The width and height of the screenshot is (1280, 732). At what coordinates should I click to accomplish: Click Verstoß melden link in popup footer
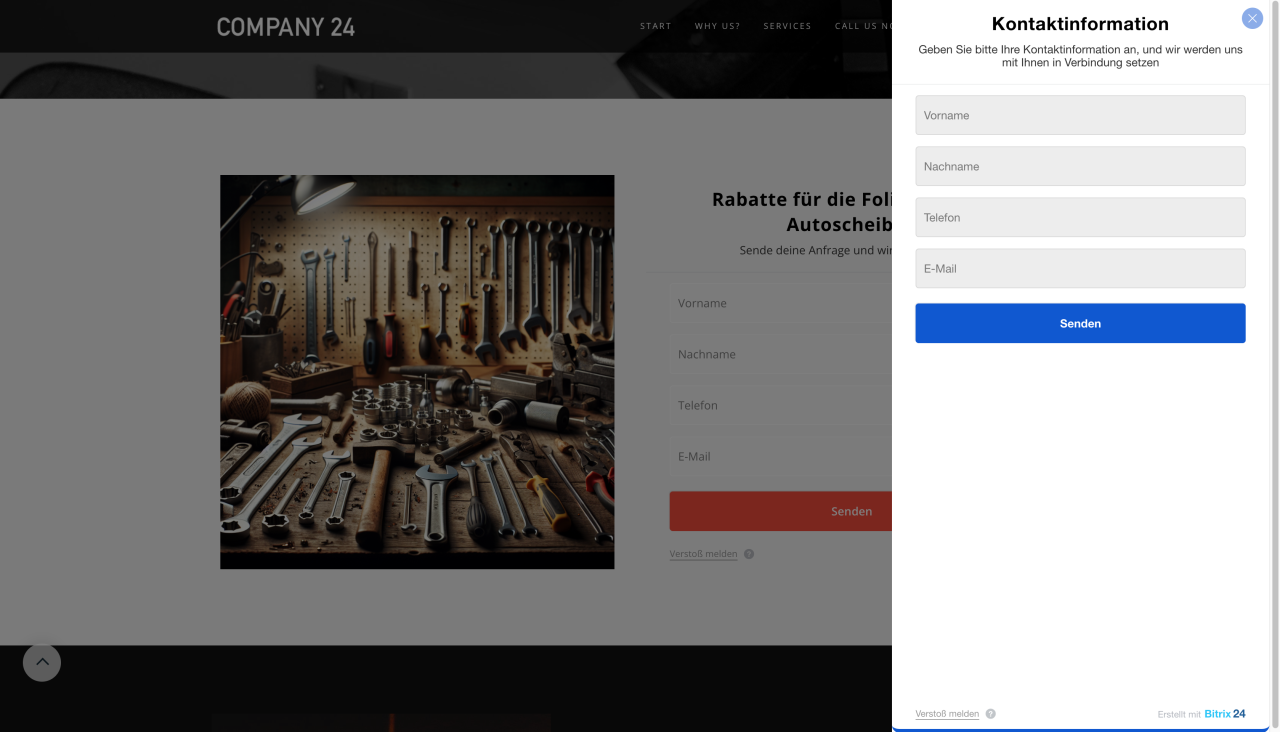[x=947, y=714]
